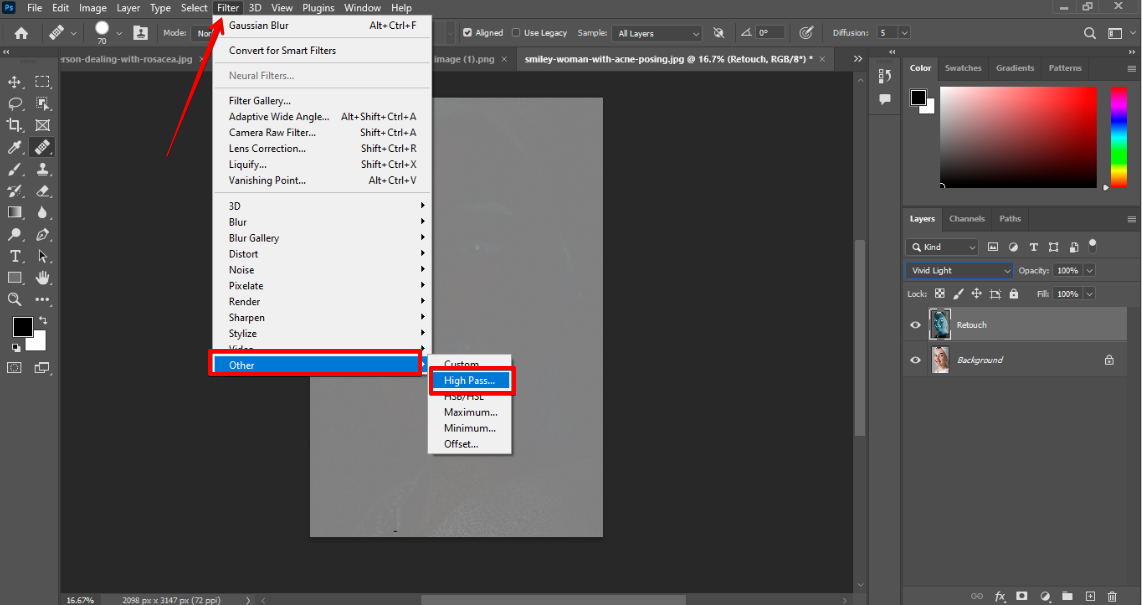Screen dimensions: 1142x605
Task: Expand the Blur submenu
Action: (322, 222)
